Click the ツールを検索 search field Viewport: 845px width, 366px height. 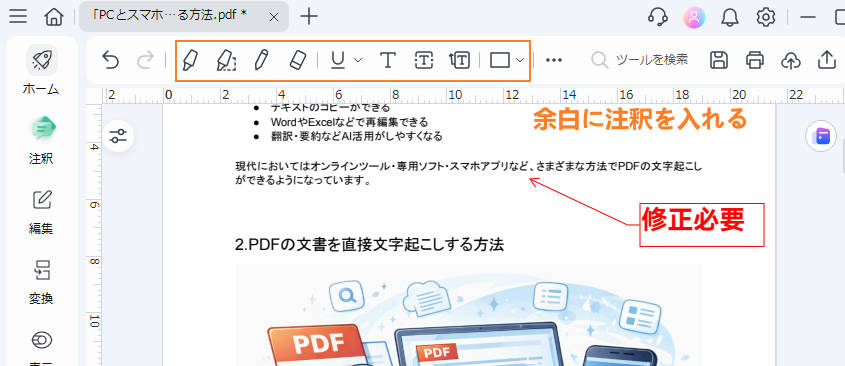click(x=640, y=60)
